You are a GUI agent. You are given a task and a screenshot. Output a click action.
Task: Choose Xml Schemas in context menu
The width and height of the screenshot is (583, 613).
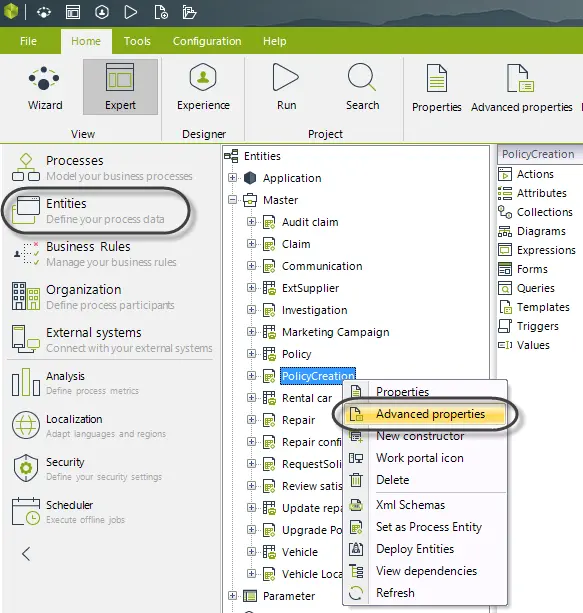coord(425,505)
